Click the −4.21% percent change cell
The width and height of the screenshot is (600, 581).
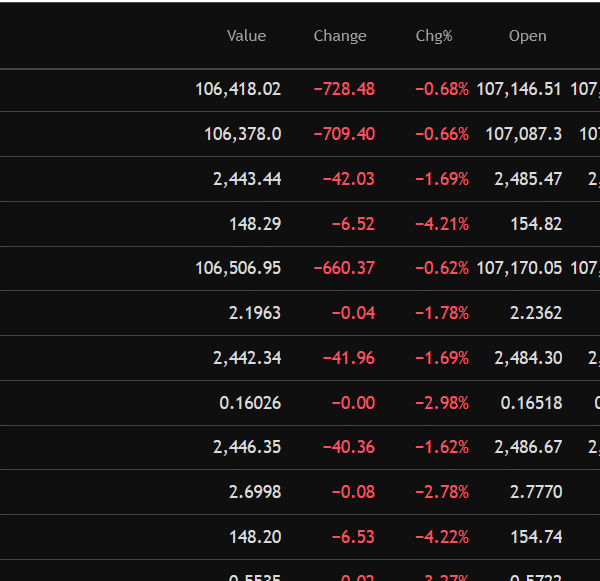point(442,224)
